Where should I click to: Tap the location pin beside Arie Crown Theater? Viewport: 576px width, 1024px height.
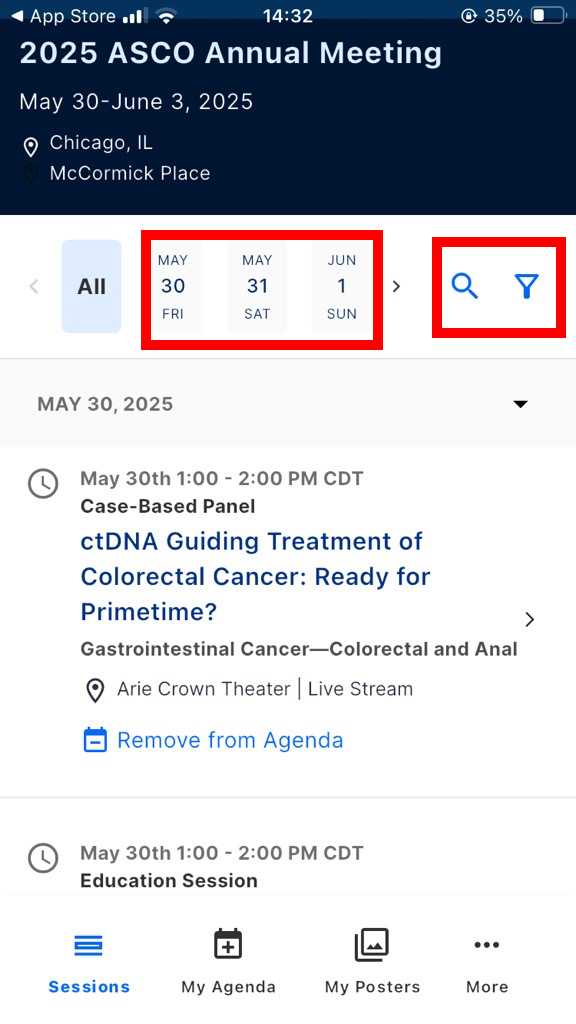click(x=95, y=689)
